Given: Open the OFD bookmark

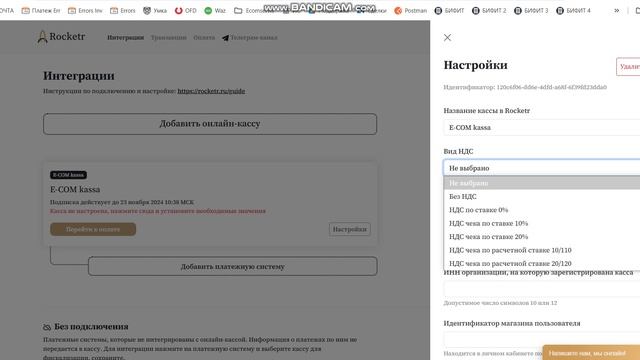Looking at the screenshot, I should click(x=186, y=11).
